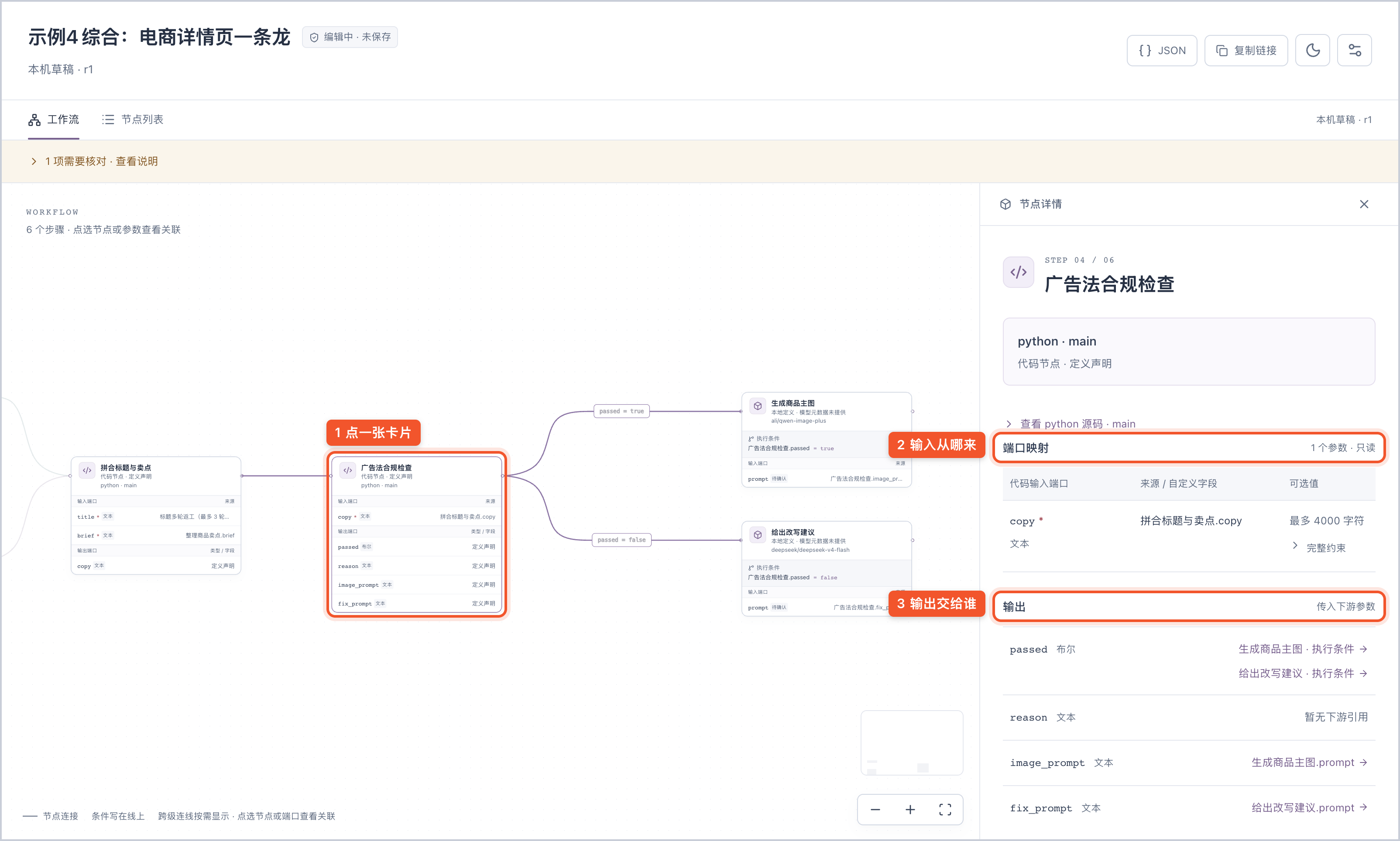Open the JSON view button
This screenshot has width=1400, height=841.
point(1161,51)
